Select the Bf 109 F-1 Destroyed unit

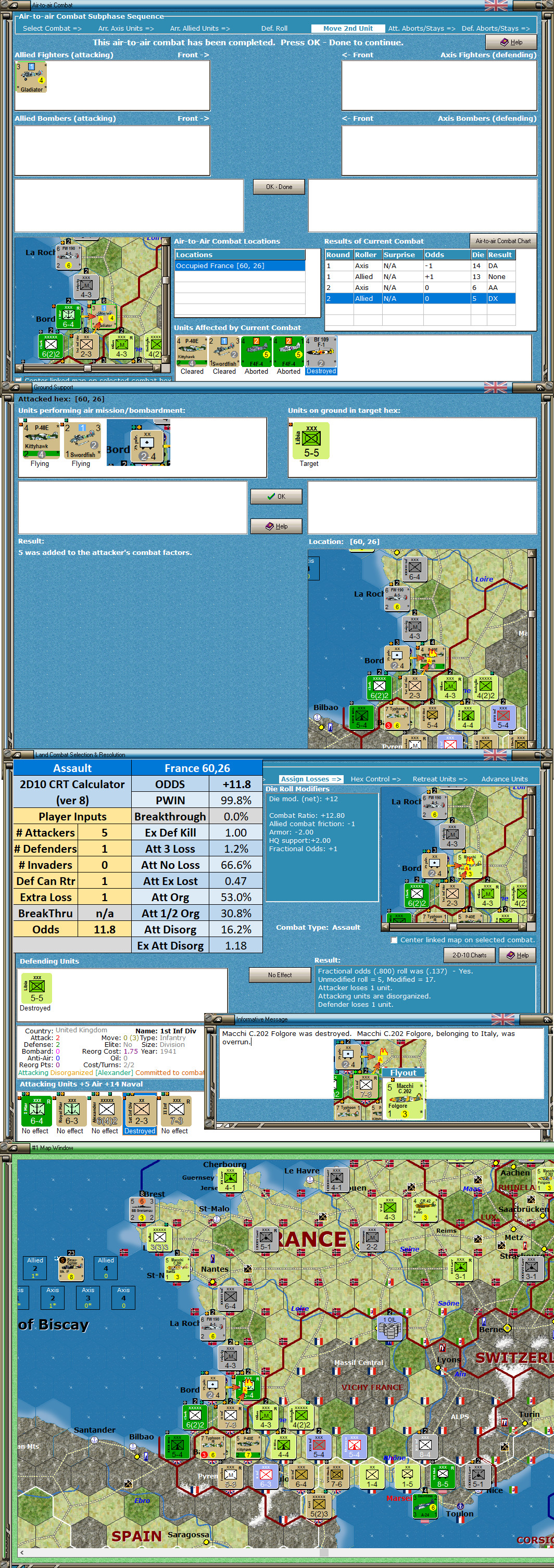coord(321,352)
